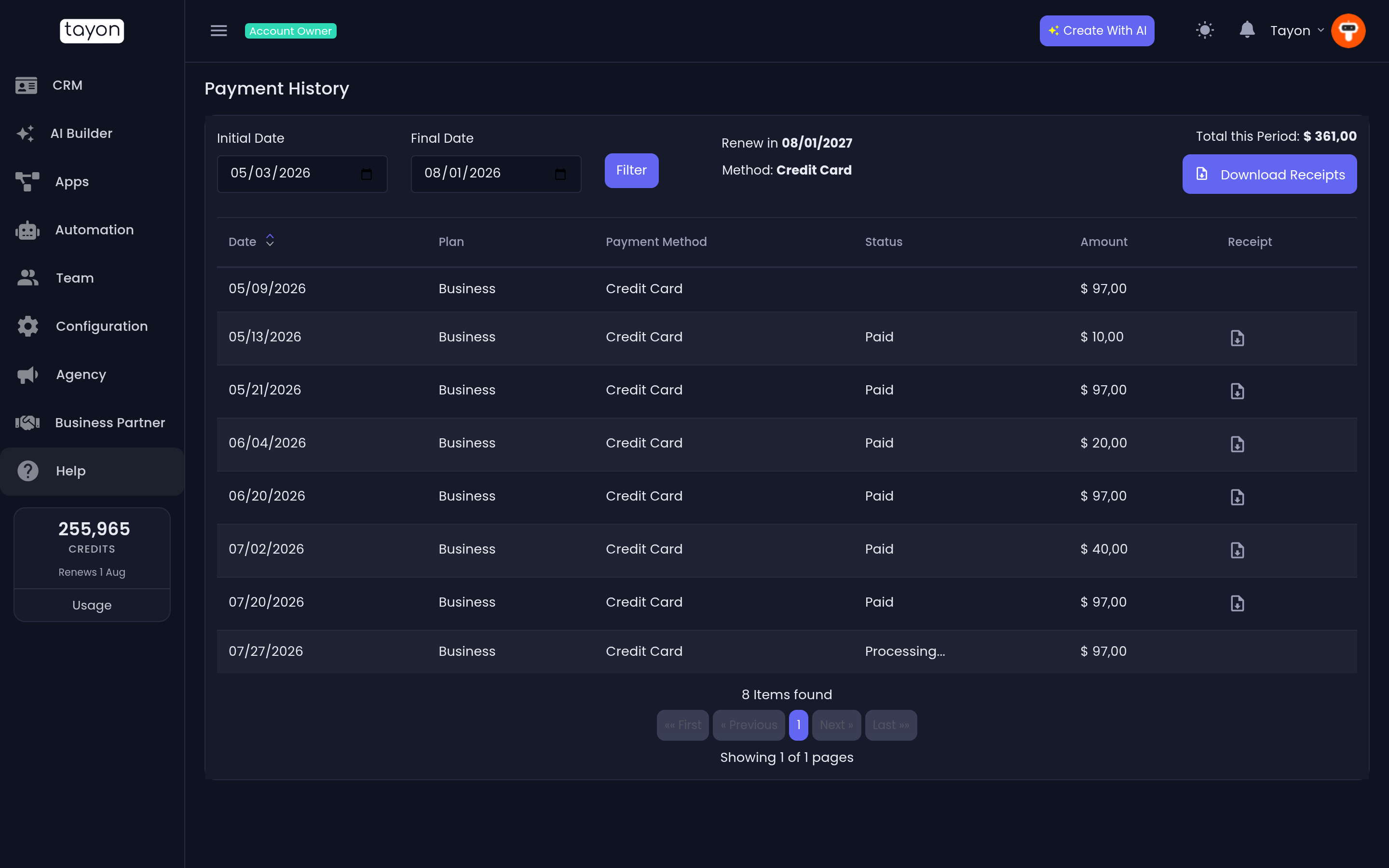The image size is (1389, 868).
Task: Download receipt for 06/04/2026 payment
Action: click(1238, 444)
